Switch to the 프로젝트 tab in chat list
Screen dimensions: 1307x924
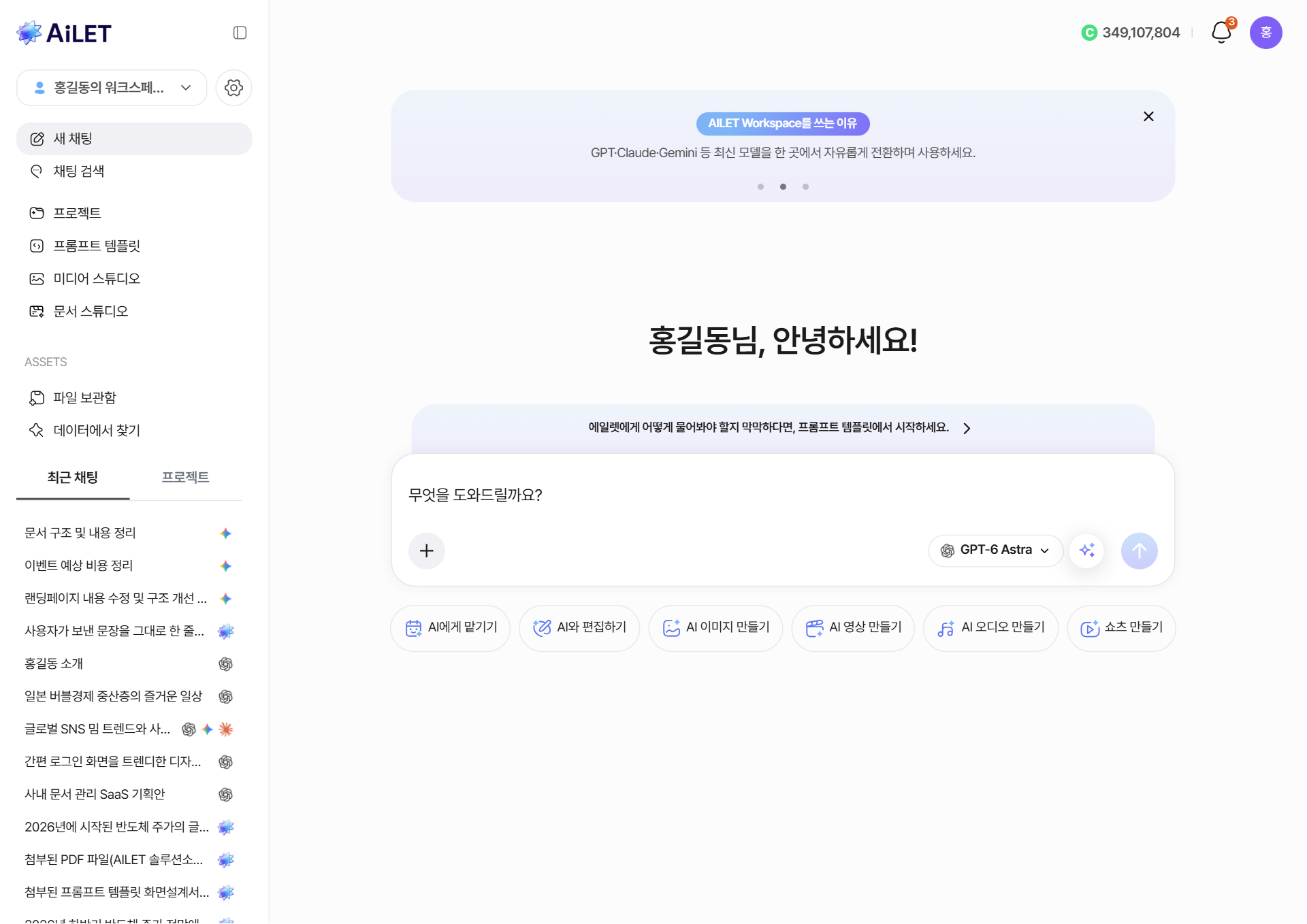click(185, 478)
